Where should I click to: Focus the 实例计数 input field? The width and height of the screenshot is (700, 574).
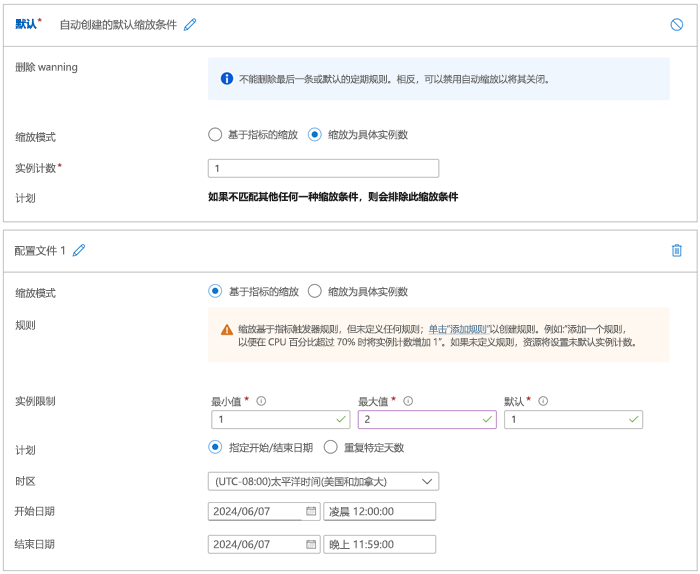point(323,168)
